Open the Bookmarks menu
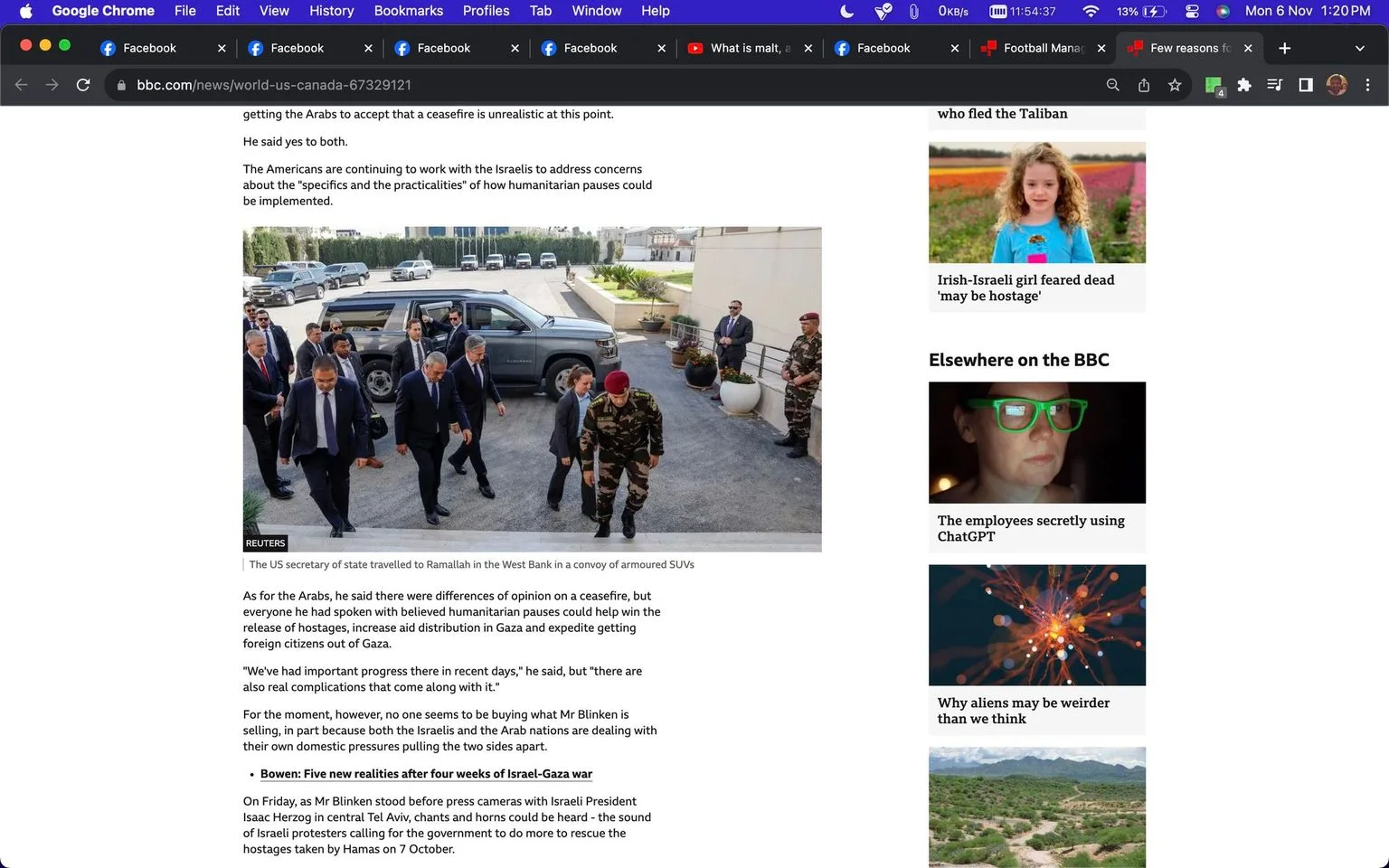The width and height of the screenshot is (1389, 868). (408, 11)
